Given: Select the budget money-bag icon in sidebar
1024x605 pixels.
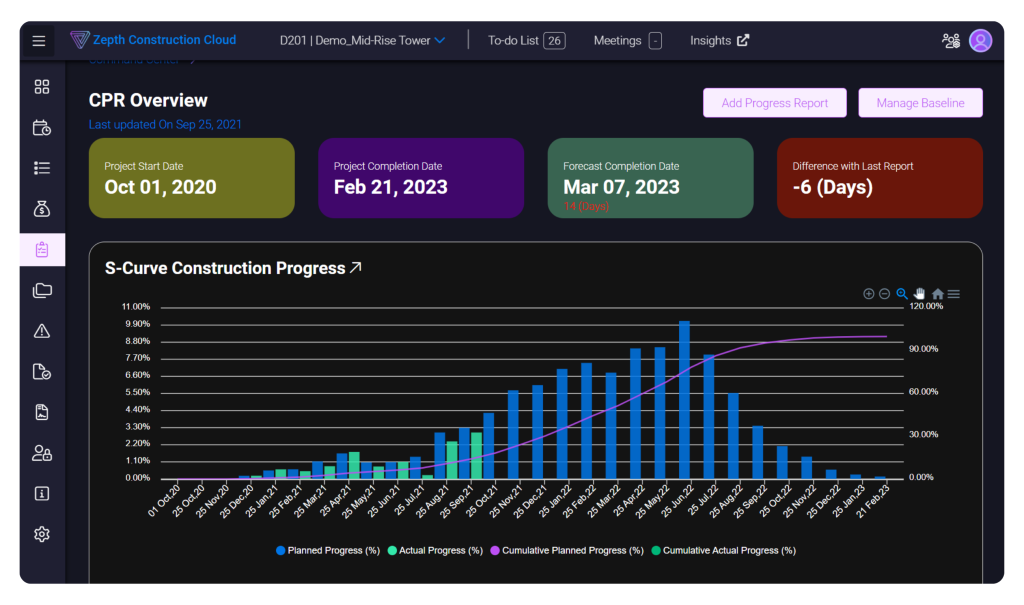Looking at the screenshot, I should (41, 208).
